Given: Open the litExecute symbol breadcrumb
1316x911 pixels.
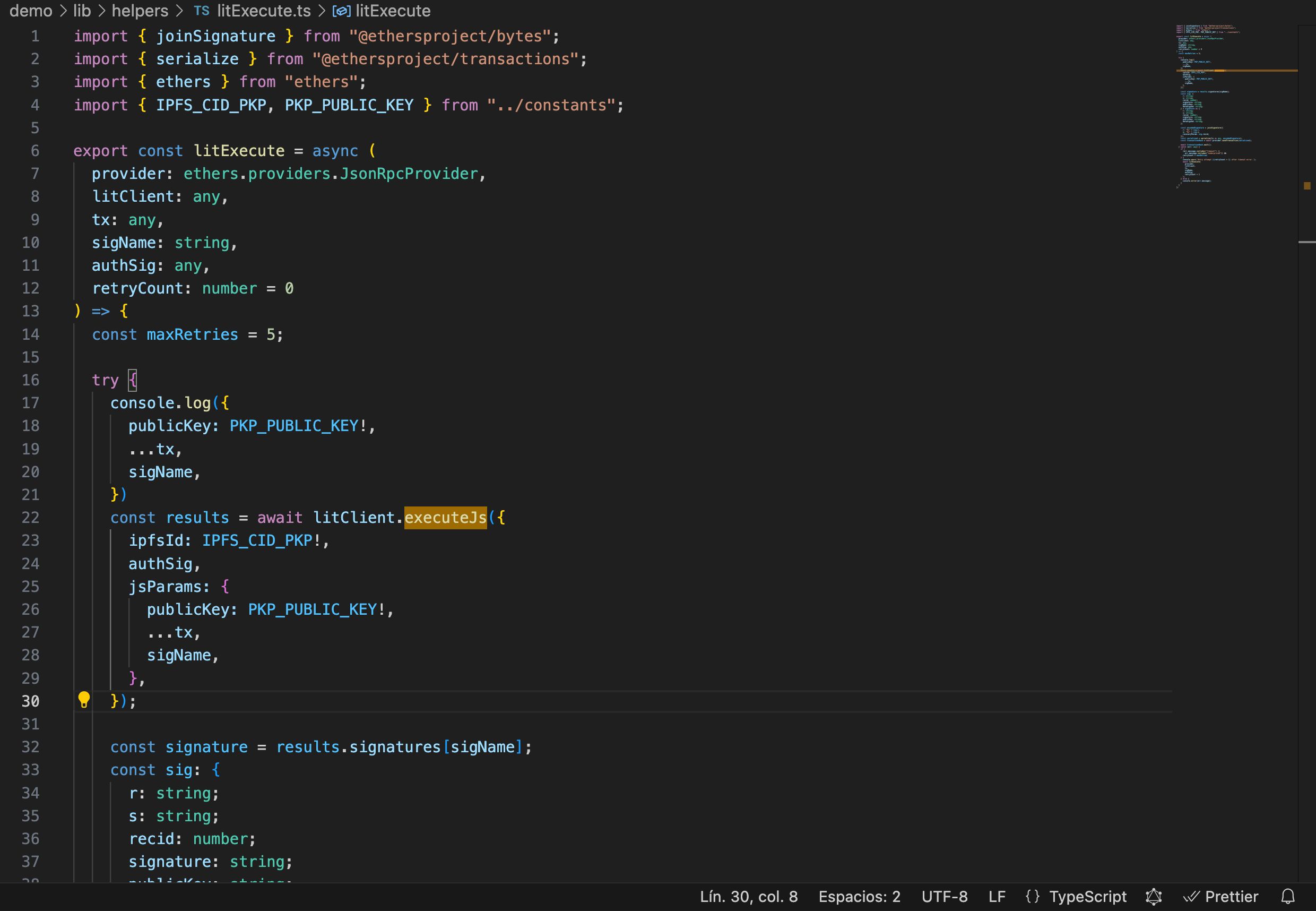Looking at the screenshot, I should 393,11.
